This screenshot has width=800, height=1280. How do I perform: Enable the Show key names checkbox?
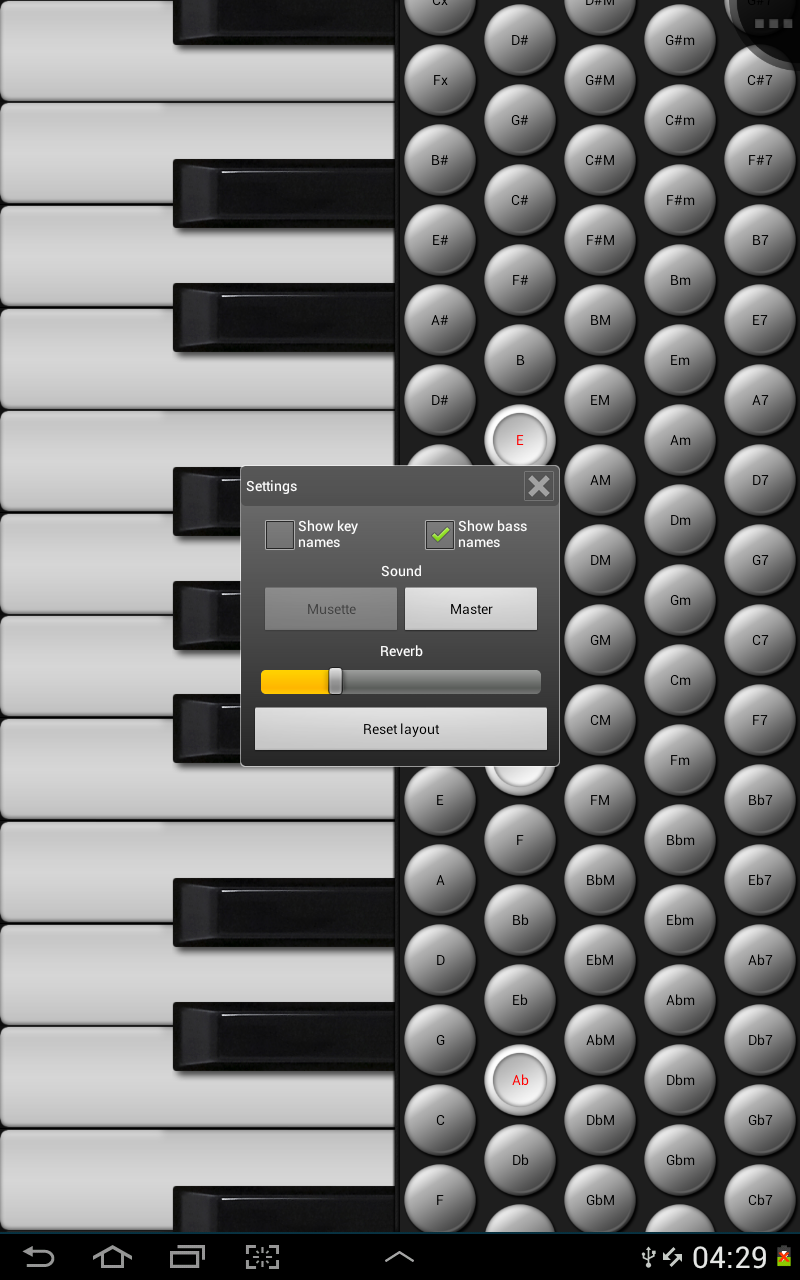click(279, 534)
